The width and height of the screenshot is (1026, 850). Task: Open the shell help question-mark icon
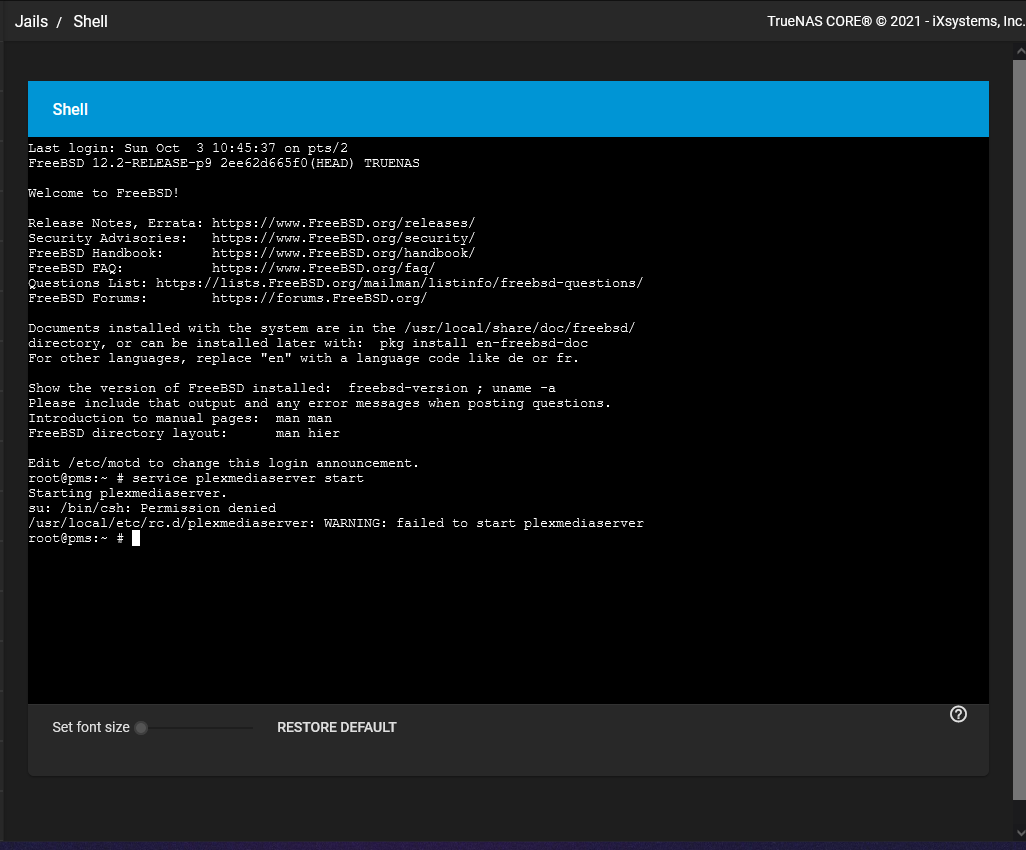(x=958, y=714)
